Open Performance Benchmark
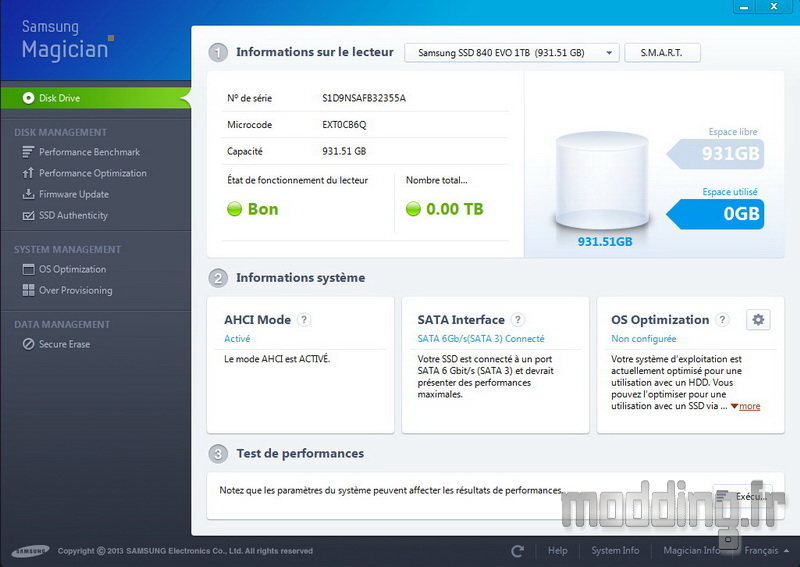Viewport: 800px width, 567px height. click(89, 152)
